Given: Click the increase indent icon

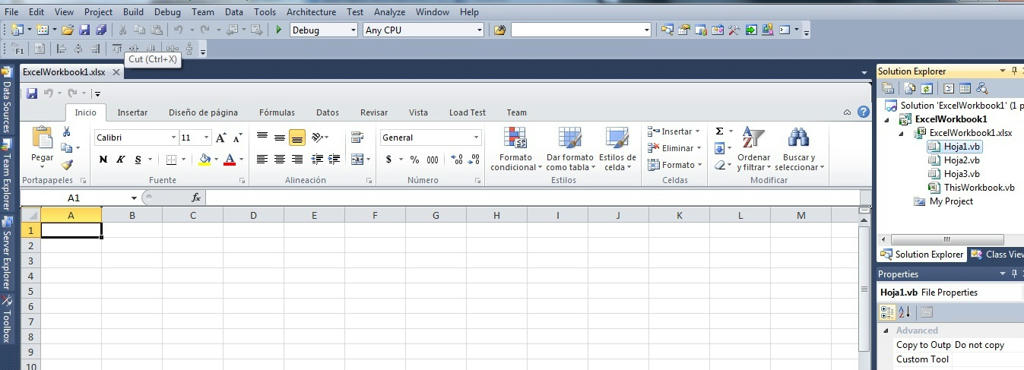Looking at the screenshot, I should (334, 159).
